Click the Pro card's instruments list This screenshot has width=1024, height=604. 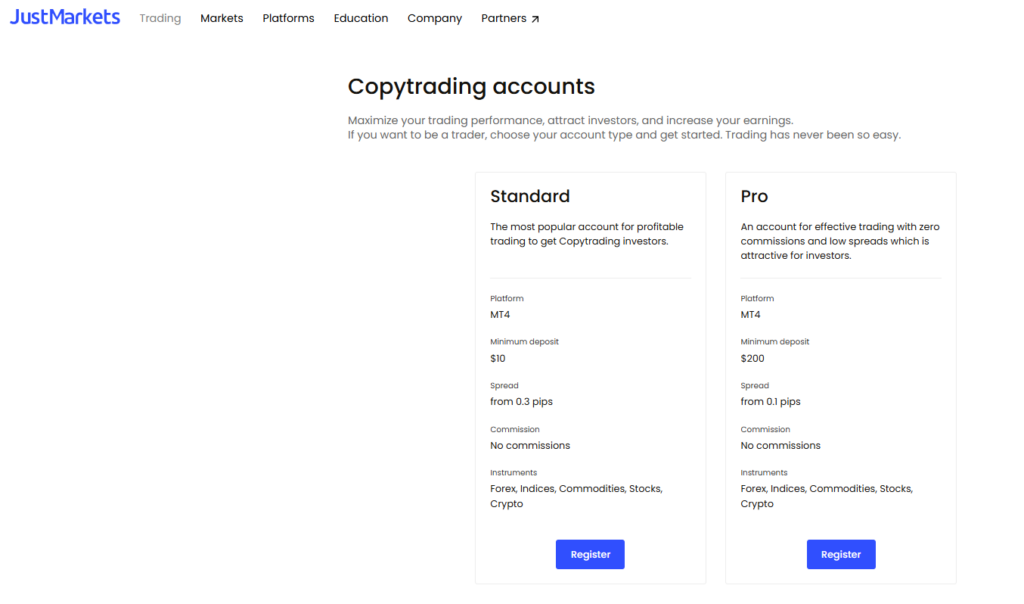(x=826, y=496)
